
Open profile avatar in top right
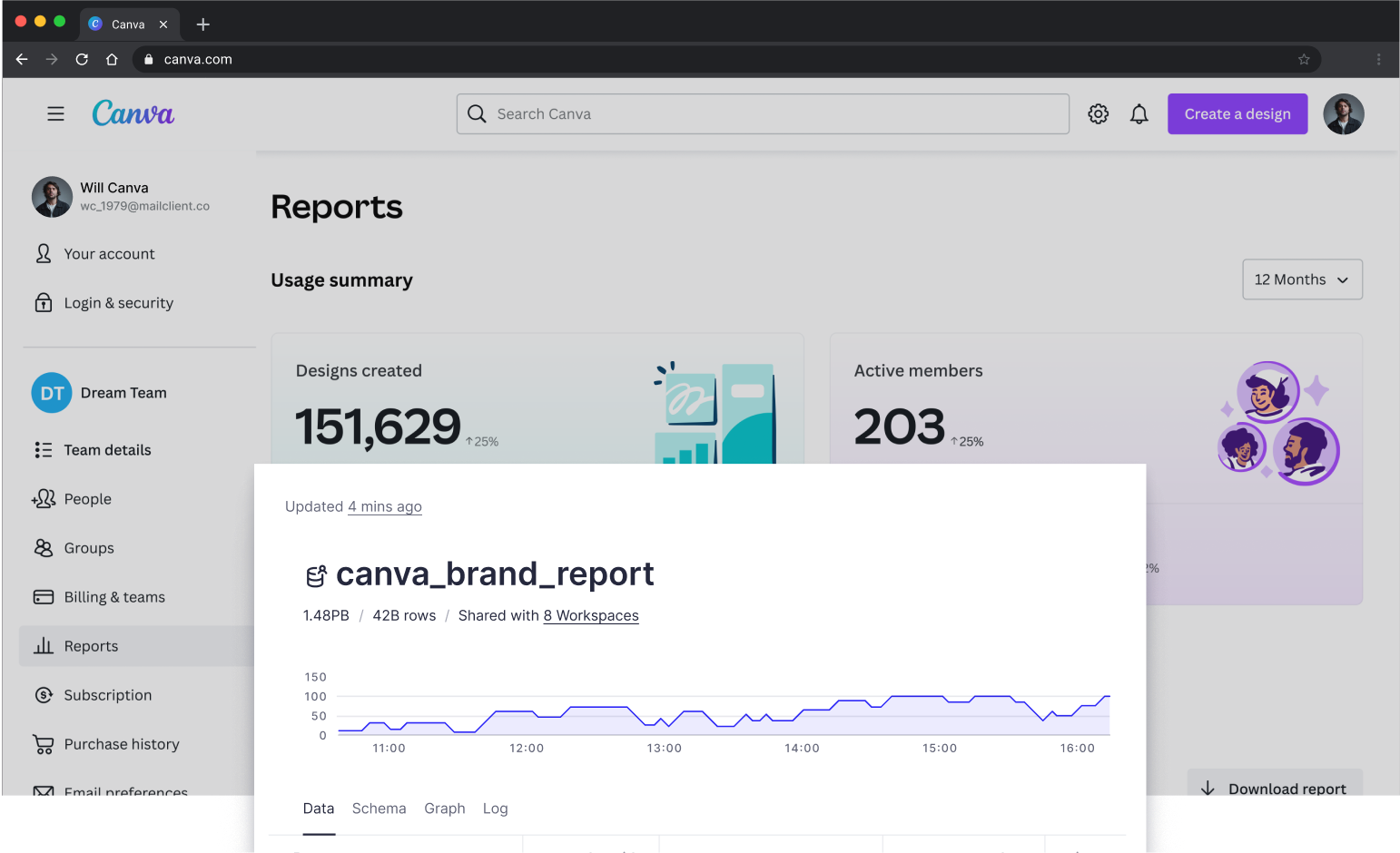[x=1343, y=113]
